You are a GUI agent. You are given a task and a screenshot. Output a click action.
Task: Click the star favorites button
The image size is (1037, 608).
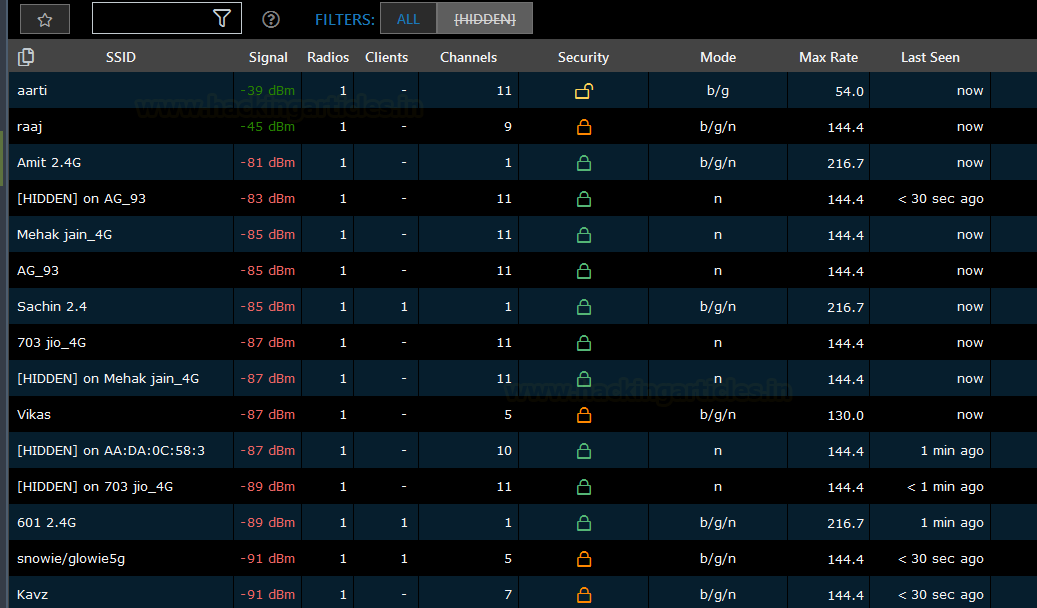(x=45, y=19)
